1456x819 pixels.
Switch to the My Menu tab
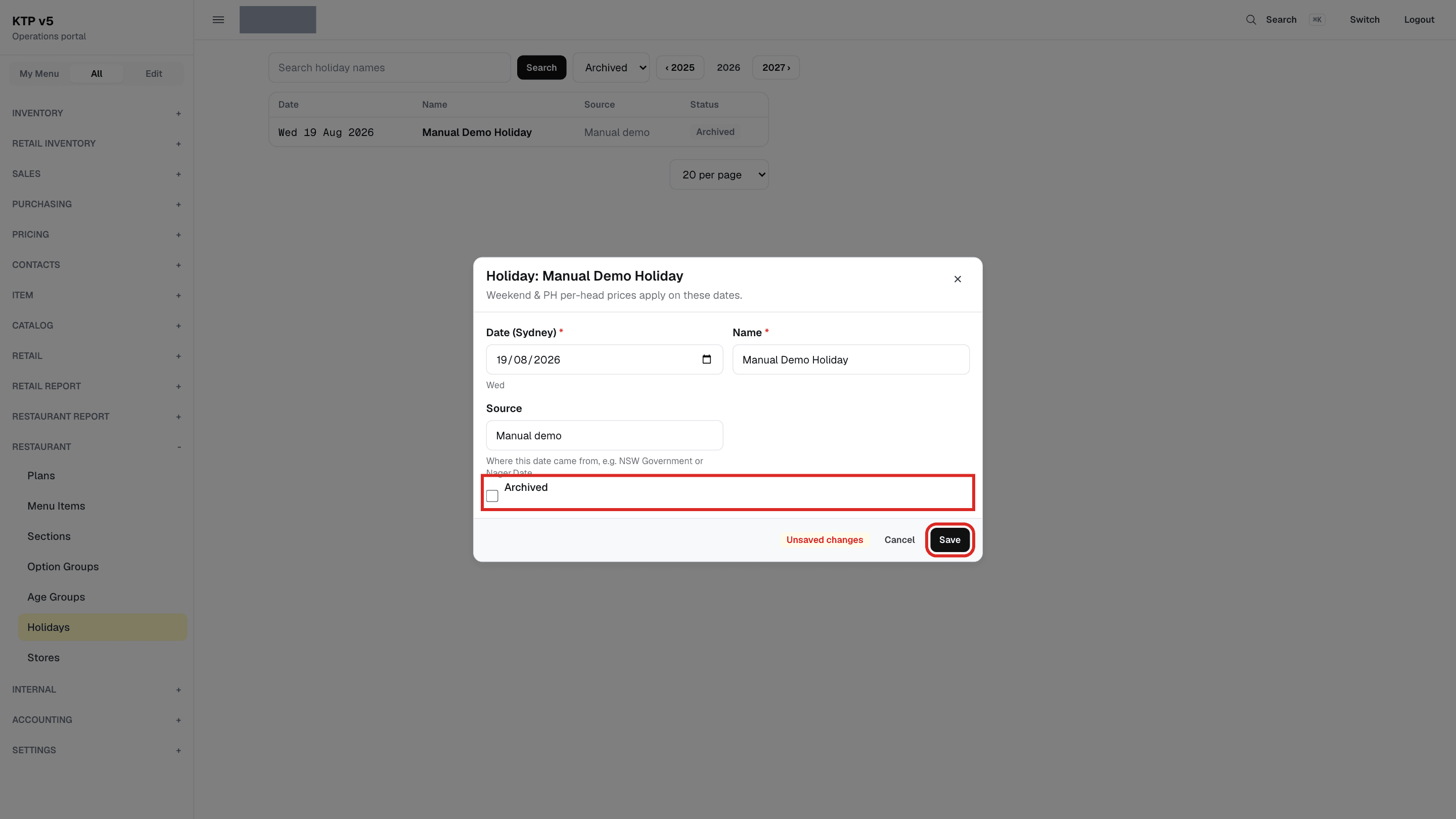pos(39,73)
